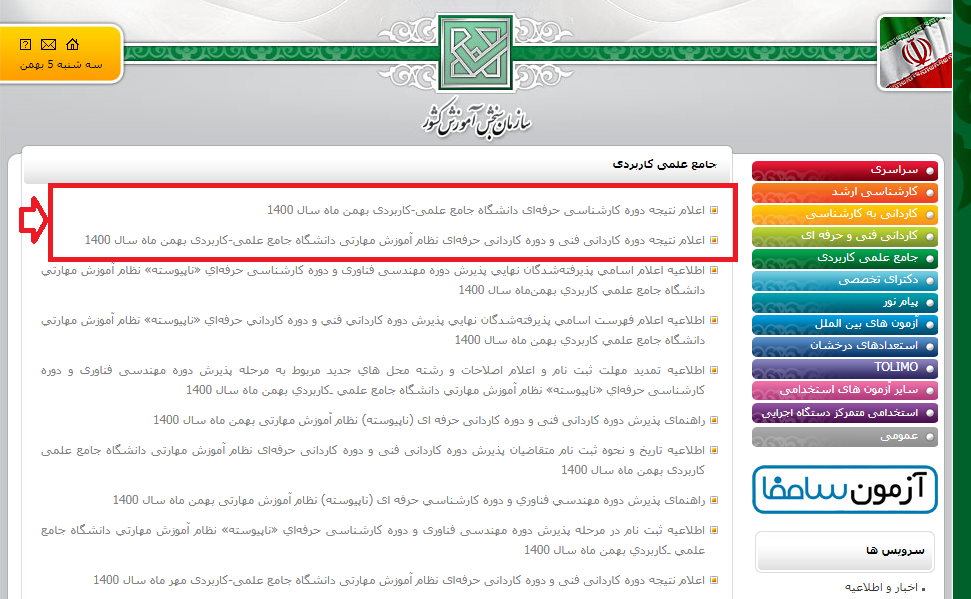Open the اخبار و اطلاعیه link
The height and width of the screenshot is (599, 971).
pos(881,587)
